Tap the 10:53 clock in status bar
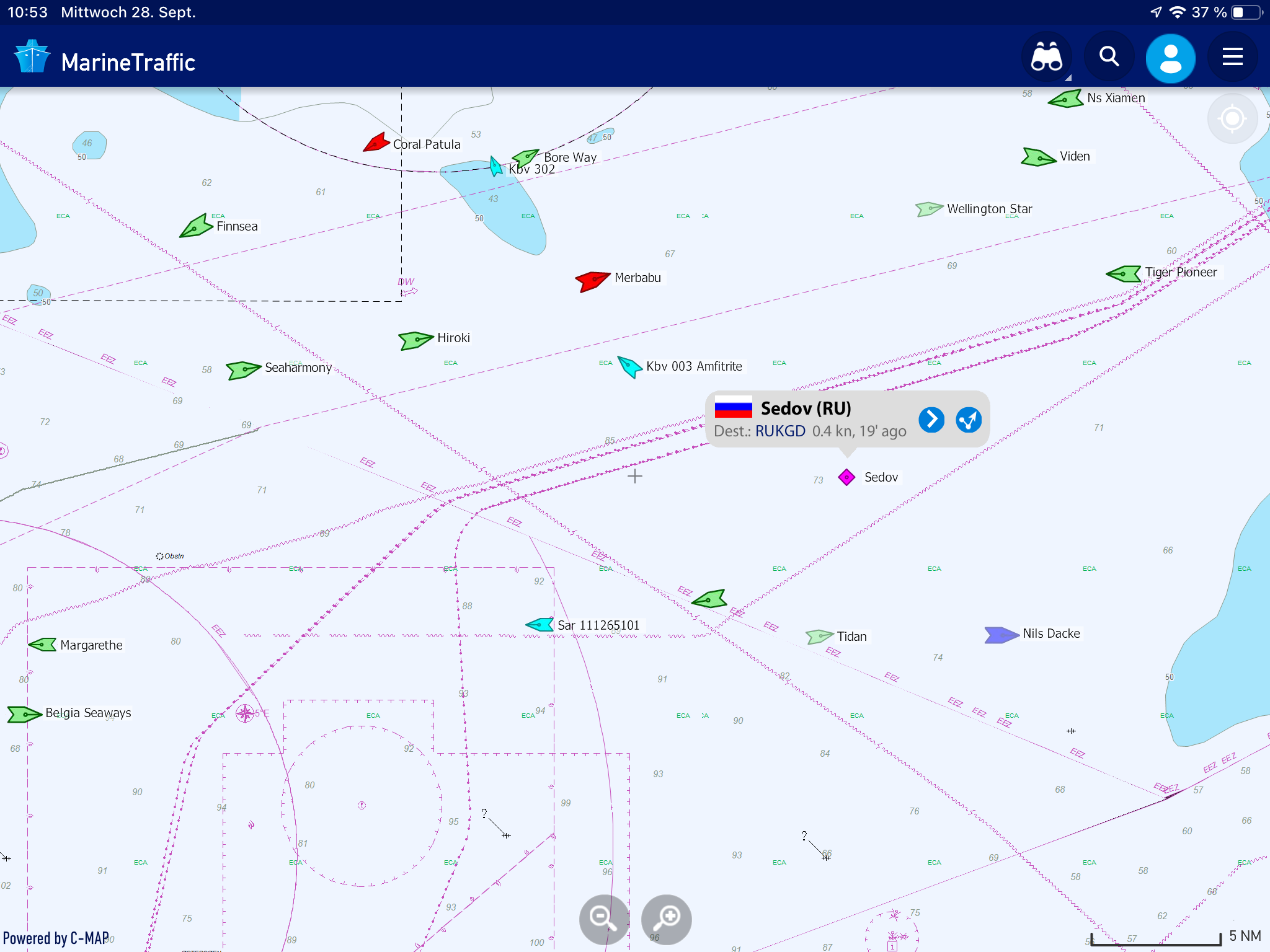Screen dimensions: 1270x952 point(27,12)
